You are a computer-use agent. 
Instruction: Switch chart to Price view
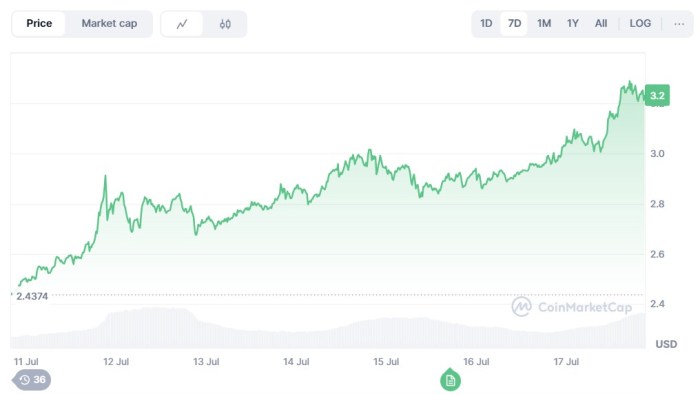[x=39, y=24]
